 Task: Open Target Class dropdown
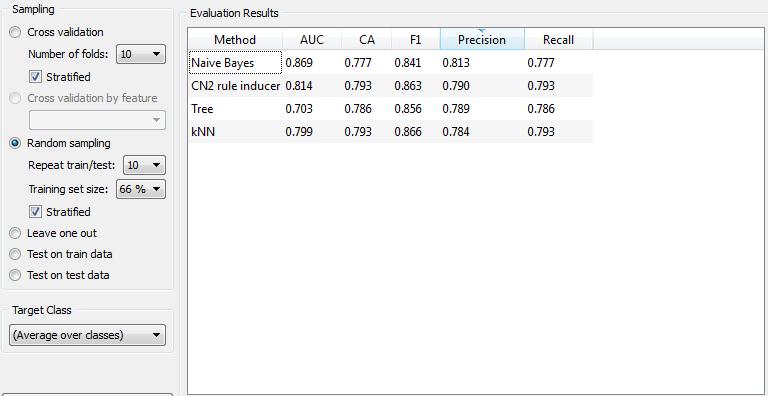[x=87, y=336]
